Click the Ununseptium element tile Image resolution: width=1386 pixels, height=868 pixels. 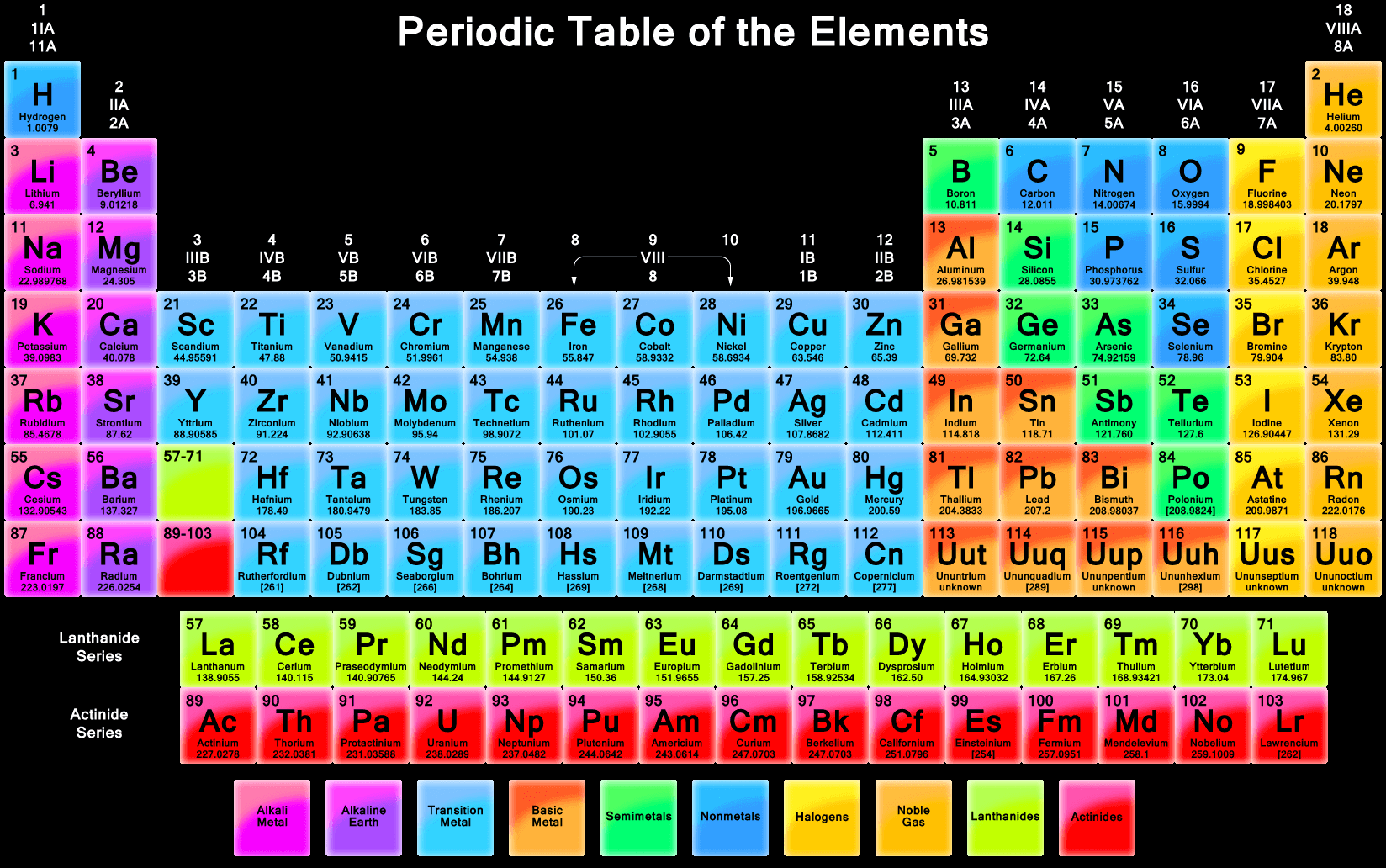tap(1267, 558)
